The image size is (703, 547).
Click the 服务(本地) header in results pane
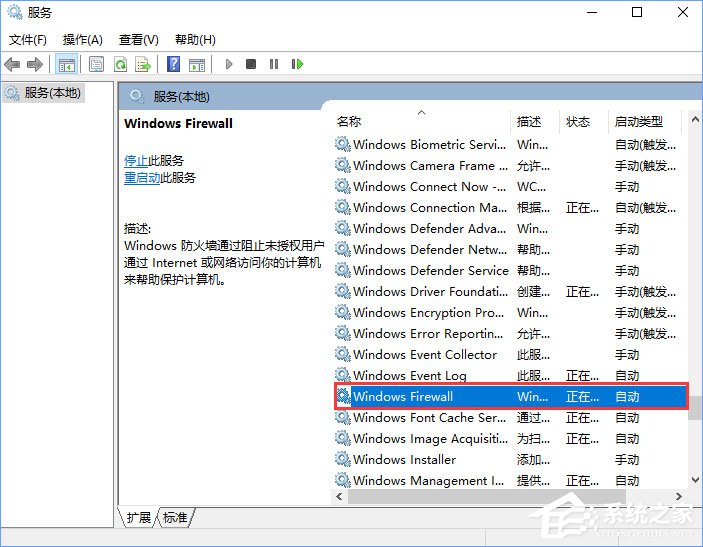pyautogui.click(x=181, y=97)
